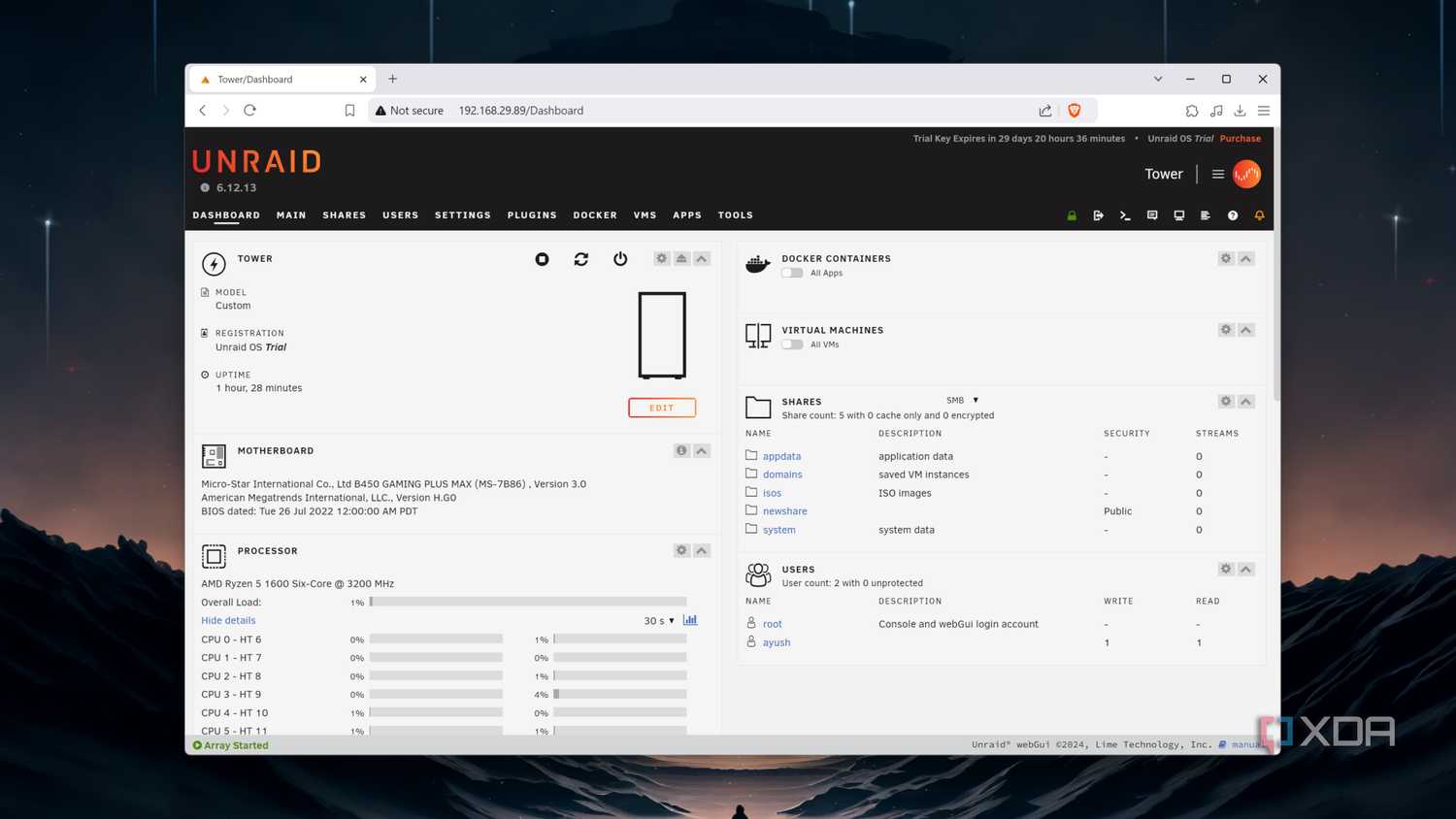Click the browser address bar URL
This screenshot has height=819, width=1456.
[x=521, y=111]
